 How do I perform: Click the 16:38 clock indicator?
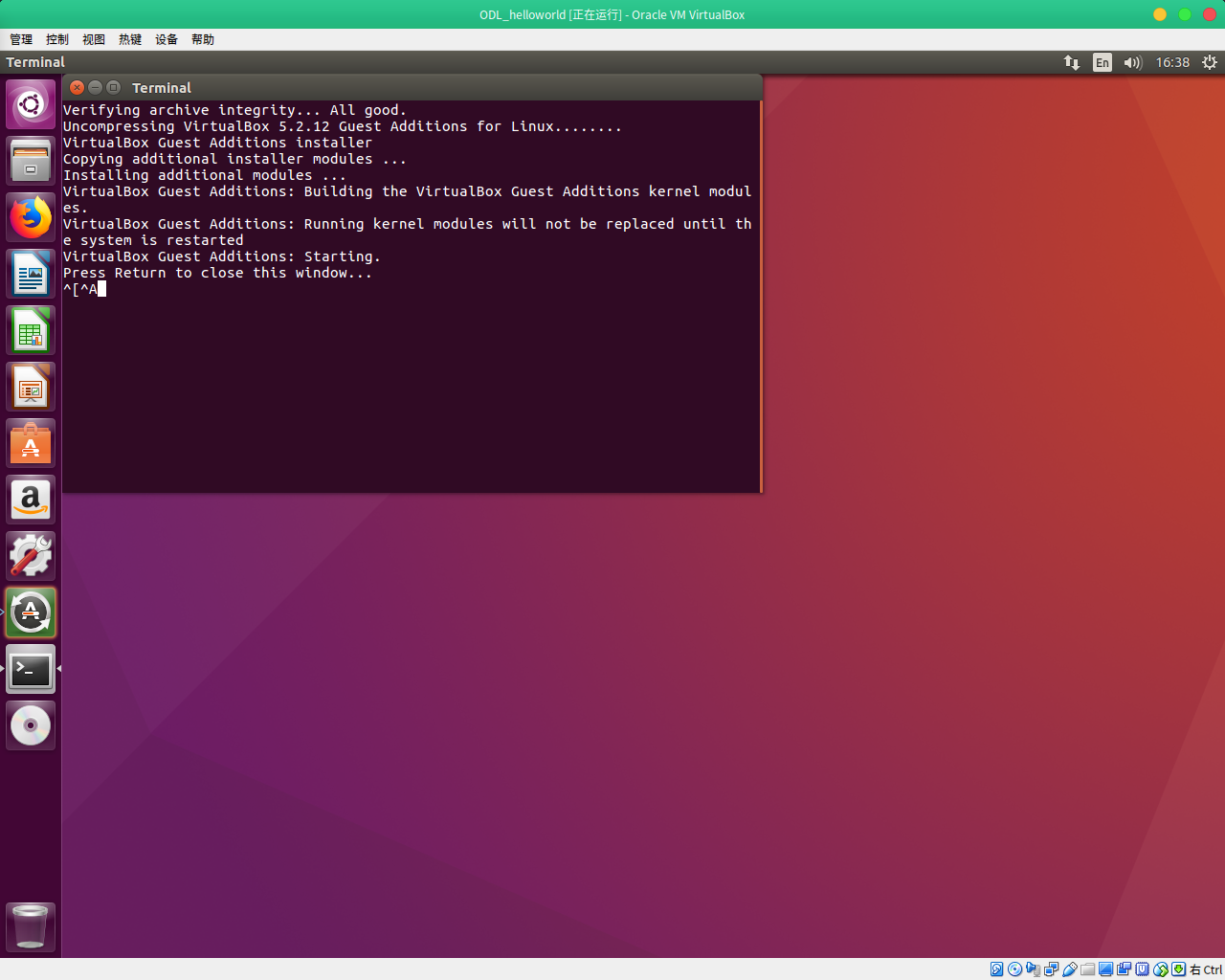[x=1172, y=62]
